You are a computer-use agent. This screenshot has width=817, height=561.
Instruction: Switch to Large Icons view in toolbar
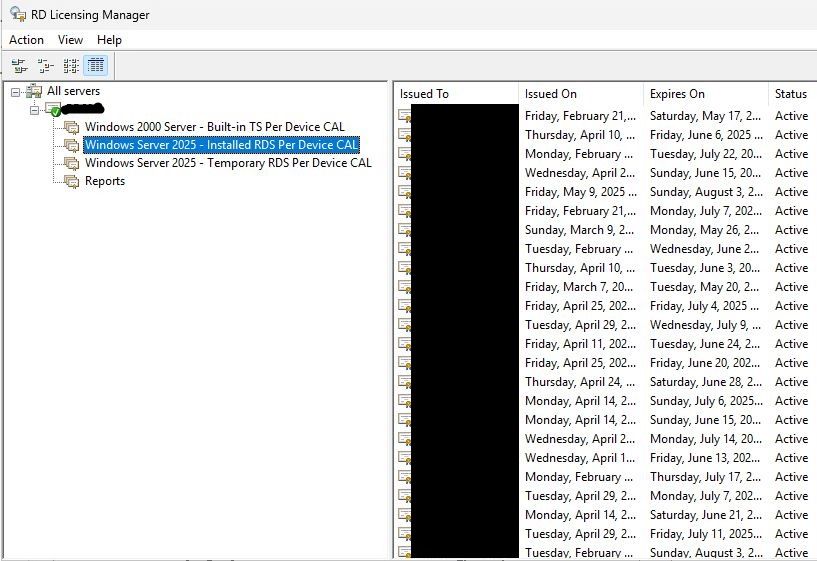[x=20, y=66]
